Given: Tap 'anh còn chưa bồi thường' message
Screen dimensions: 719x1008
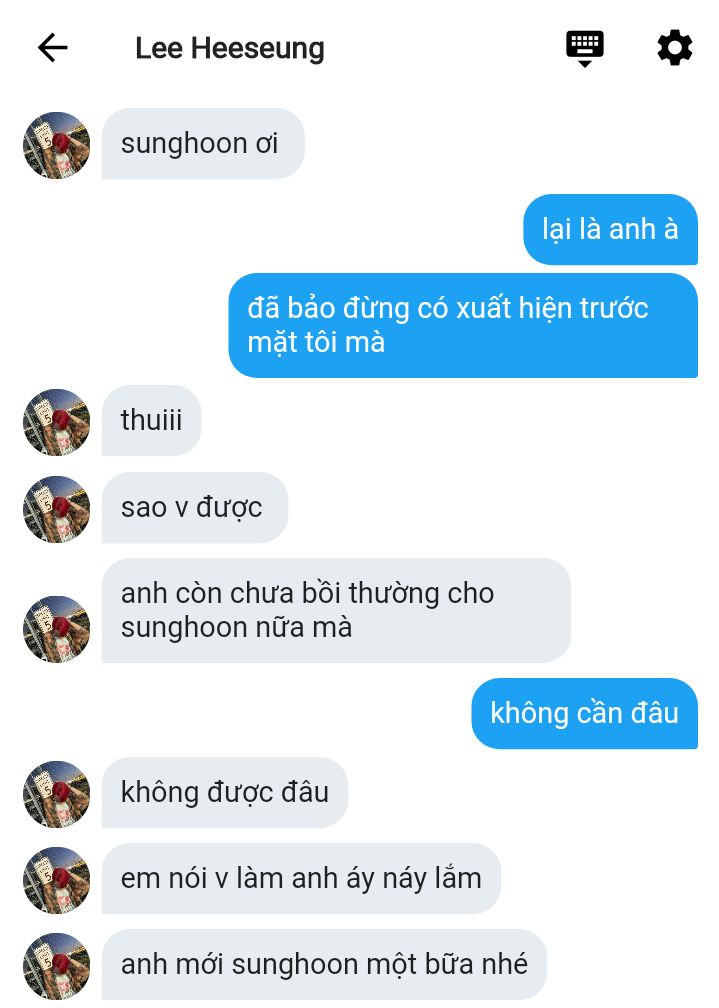Looking at the screenshot, I should [x=336, y=611].
